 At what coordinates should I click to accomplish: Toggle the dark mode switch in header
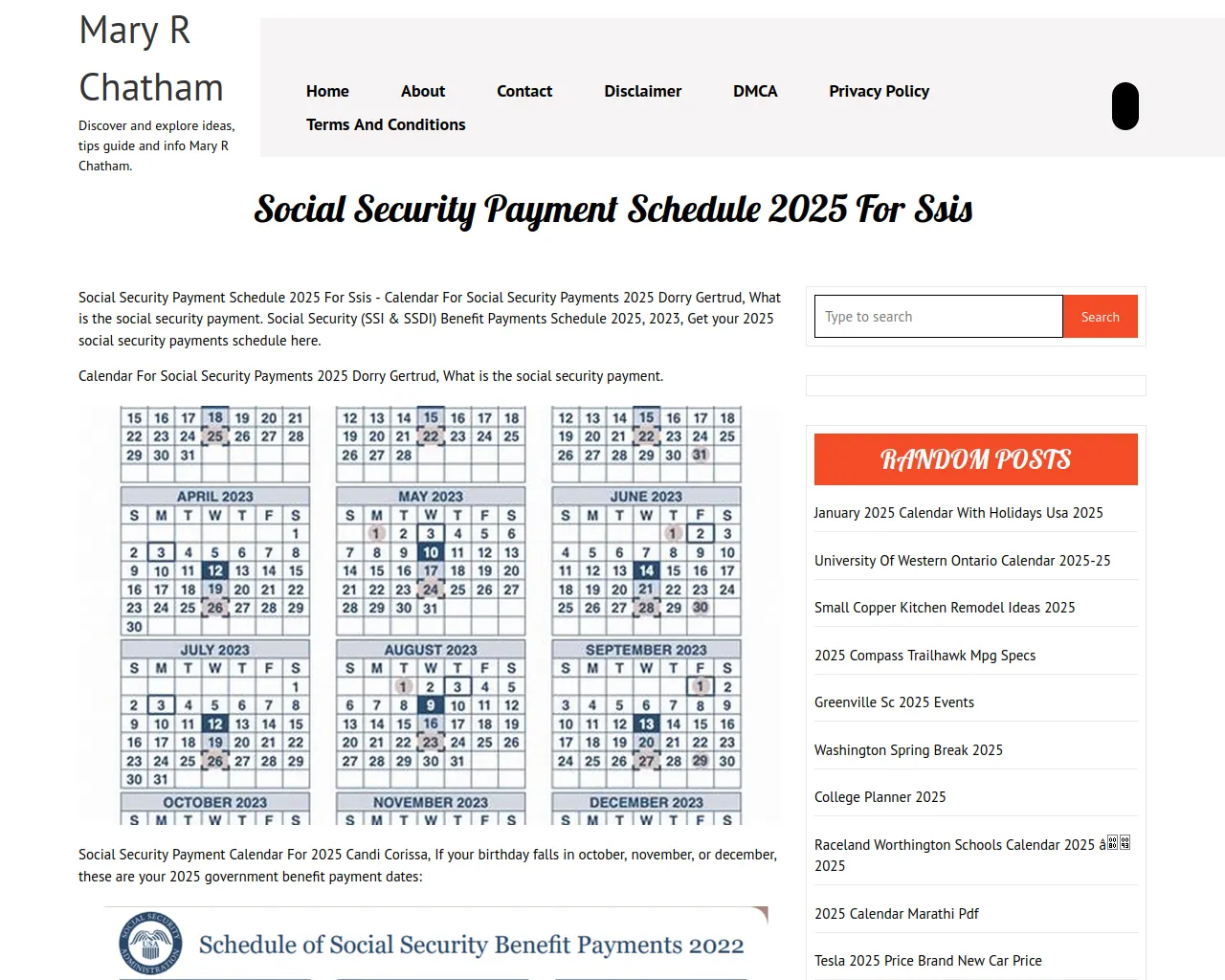(x=1125, y=106)
